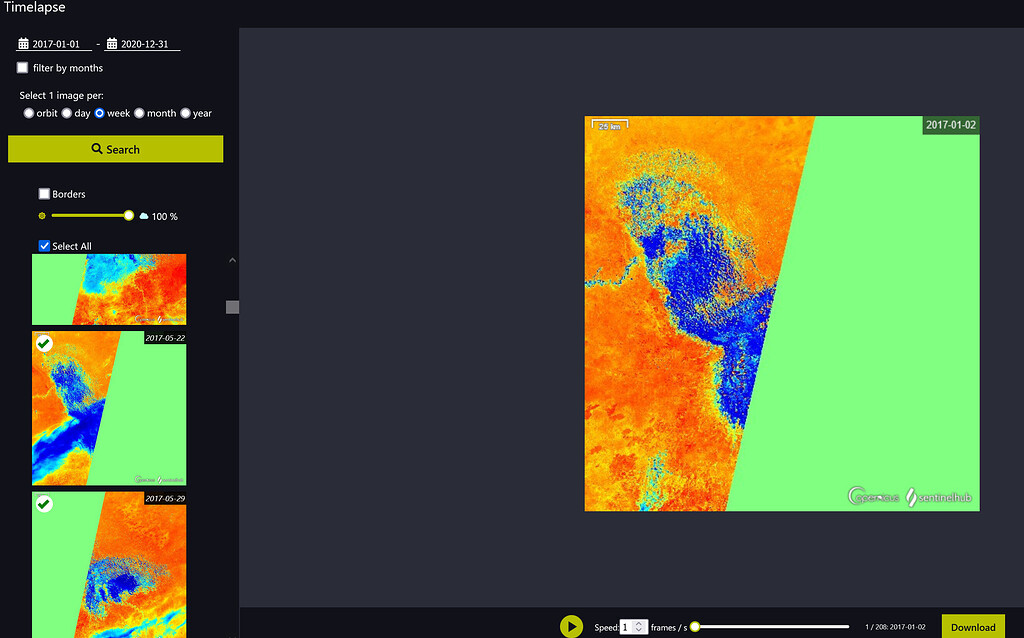Viewport: 1024px width, 638px height.
Task: Click the frame timeline slider track
Action: 770,627
